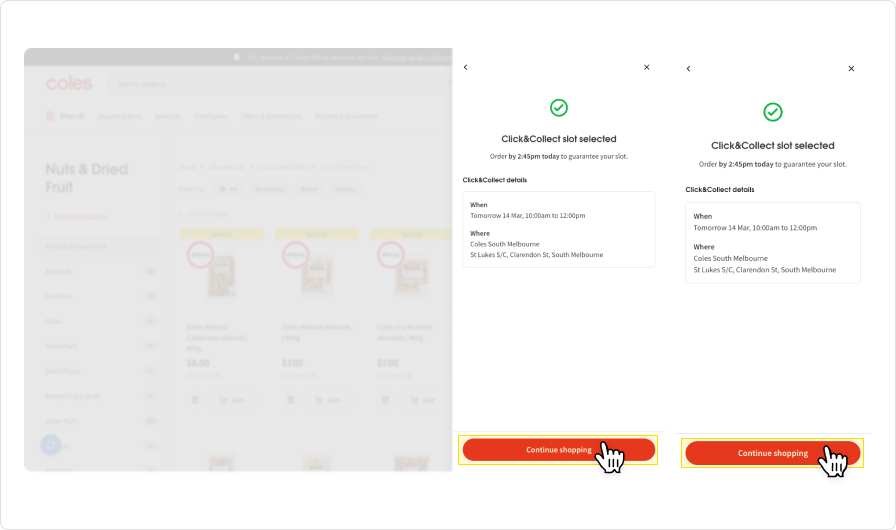The height and width of the screenshot is (530, 896).
Task: Click the Home breadcrumb link
Action: tap(187, 167)
